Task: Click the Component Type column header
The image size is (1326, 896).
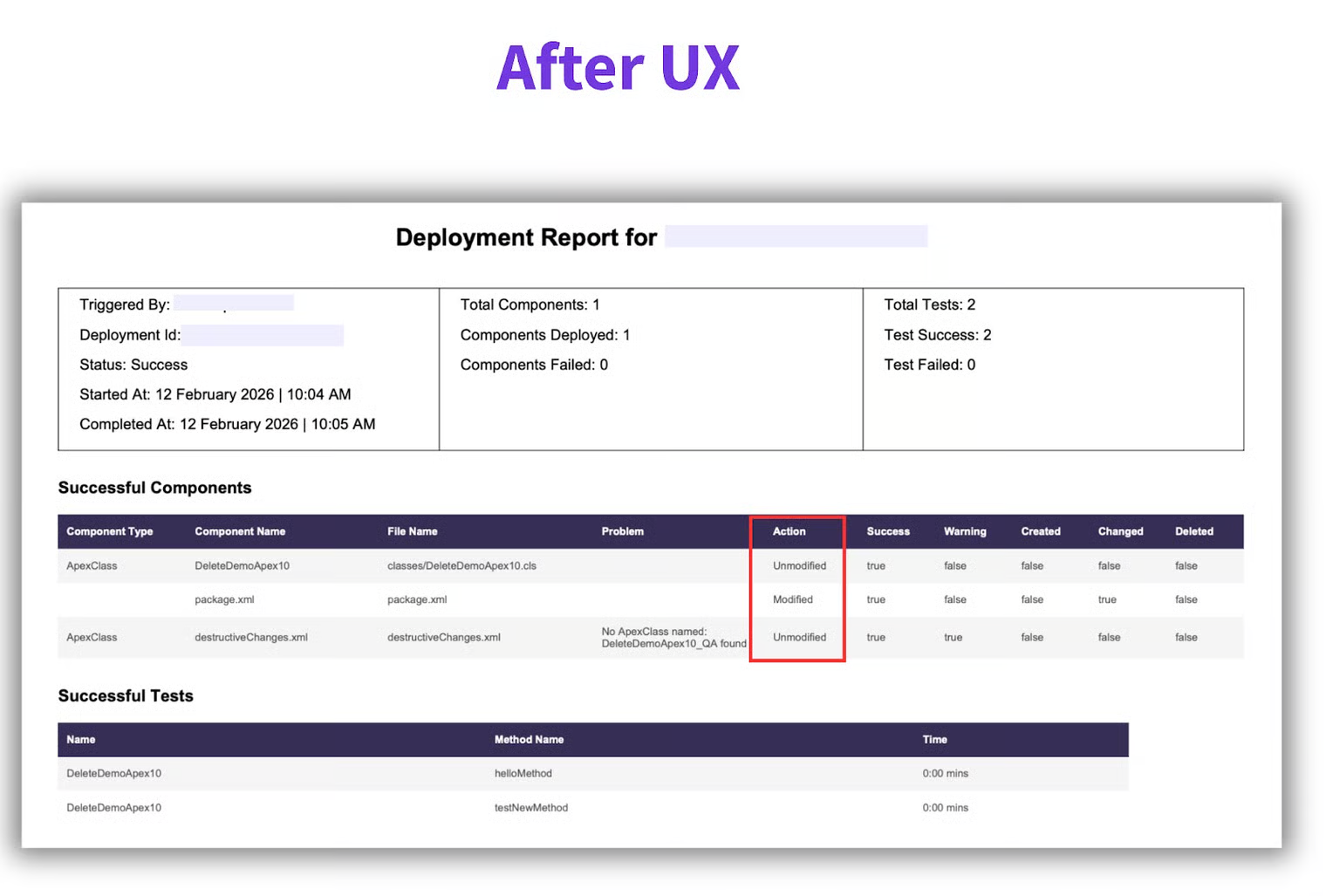Action: click(x=110, y=531)
